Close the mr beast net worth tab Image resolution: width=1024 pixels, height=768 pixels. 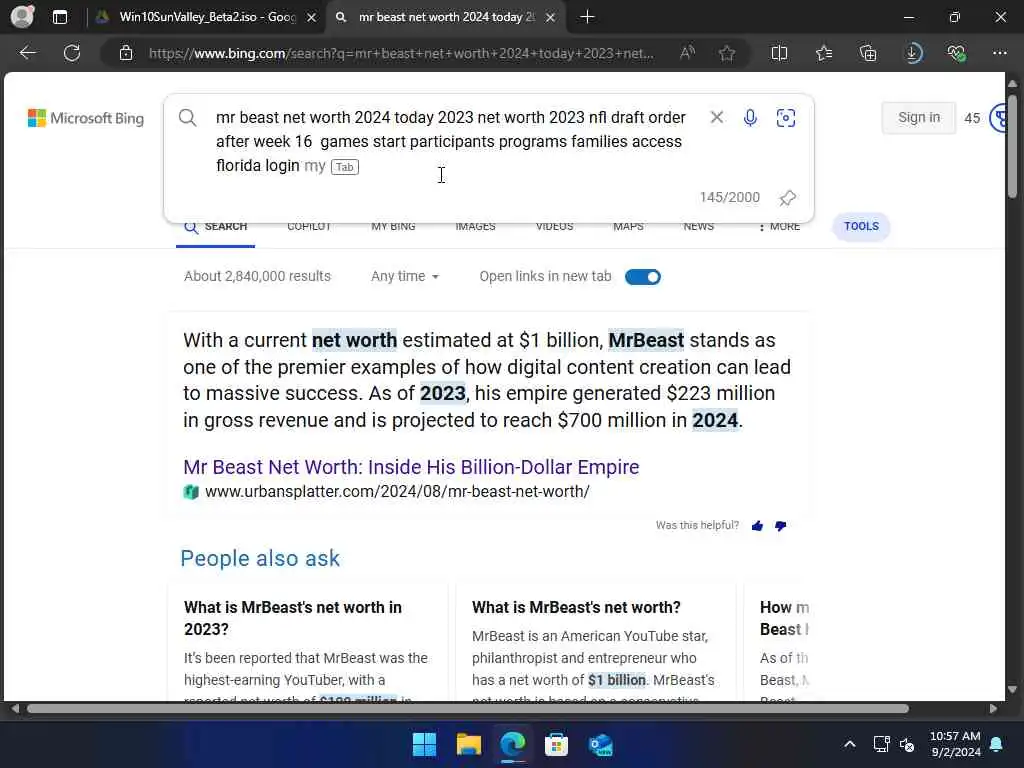pyautogui.click(x=551, y=18)
